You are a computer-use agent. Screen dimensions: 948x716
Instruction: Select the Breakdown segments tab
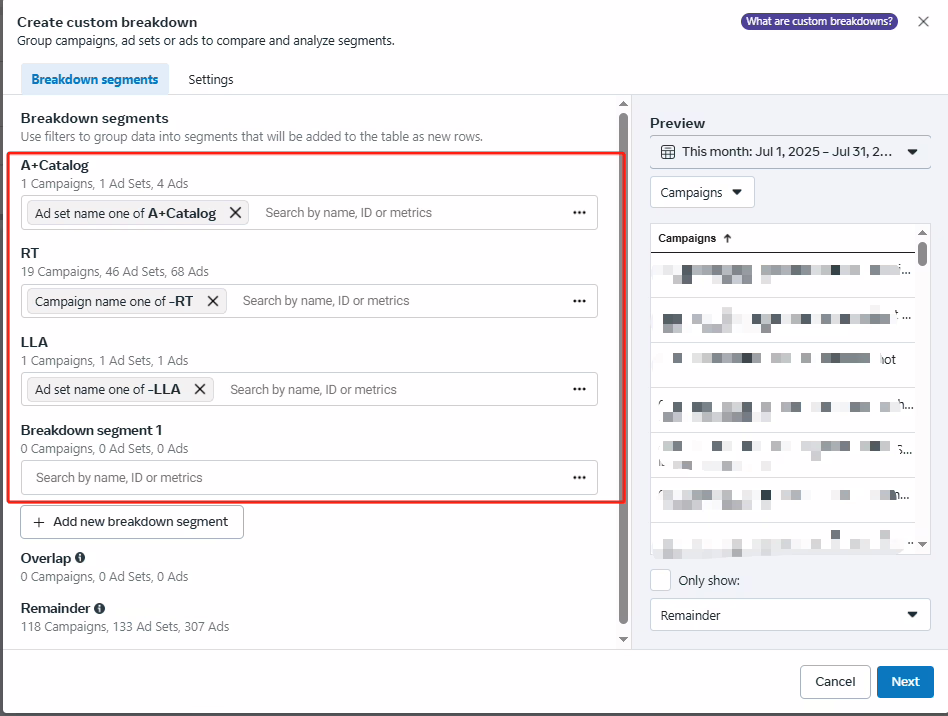[x=95, y=79]
